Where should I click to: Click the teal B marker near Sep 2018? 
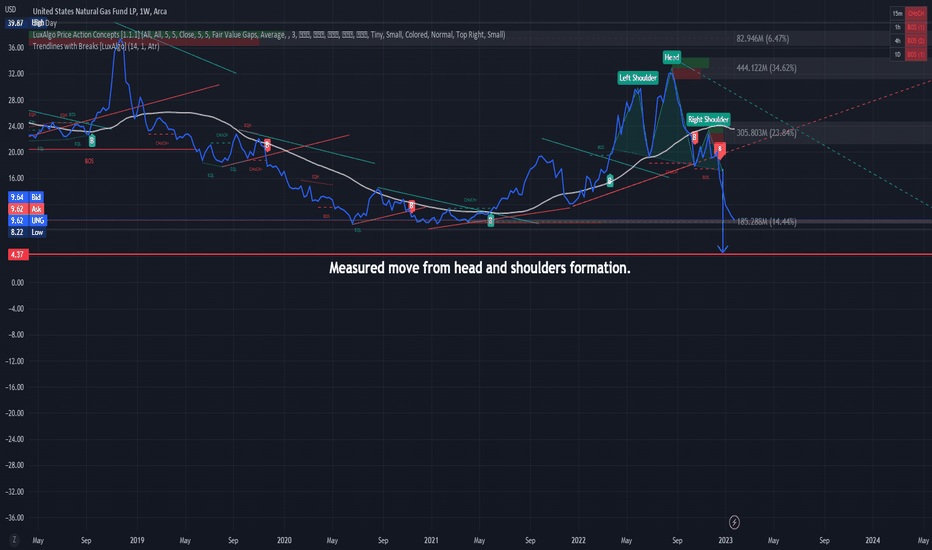click(x=92, y=141)
